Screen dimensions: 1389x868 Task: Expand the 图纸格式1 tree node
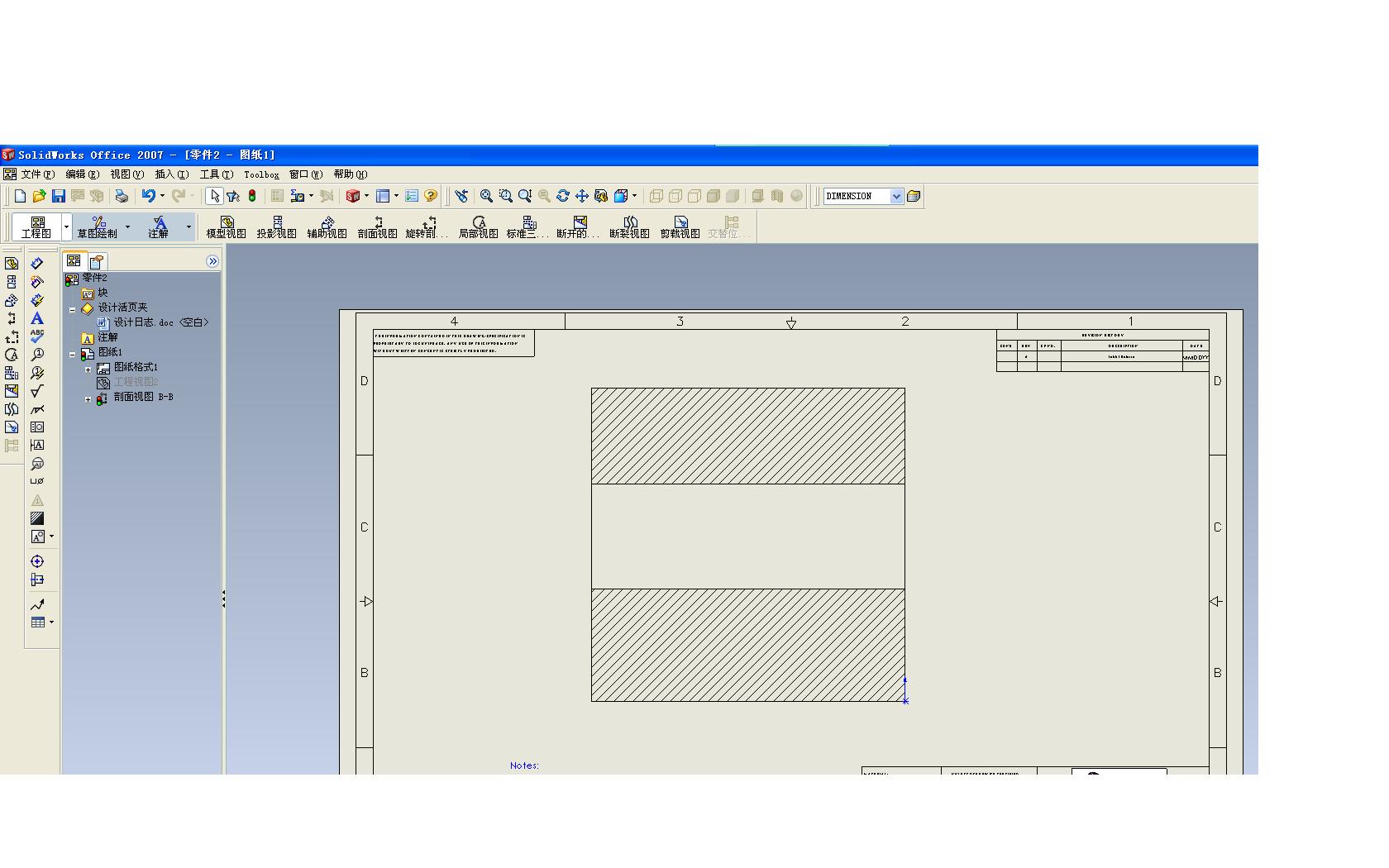click(x=88, y=370)
